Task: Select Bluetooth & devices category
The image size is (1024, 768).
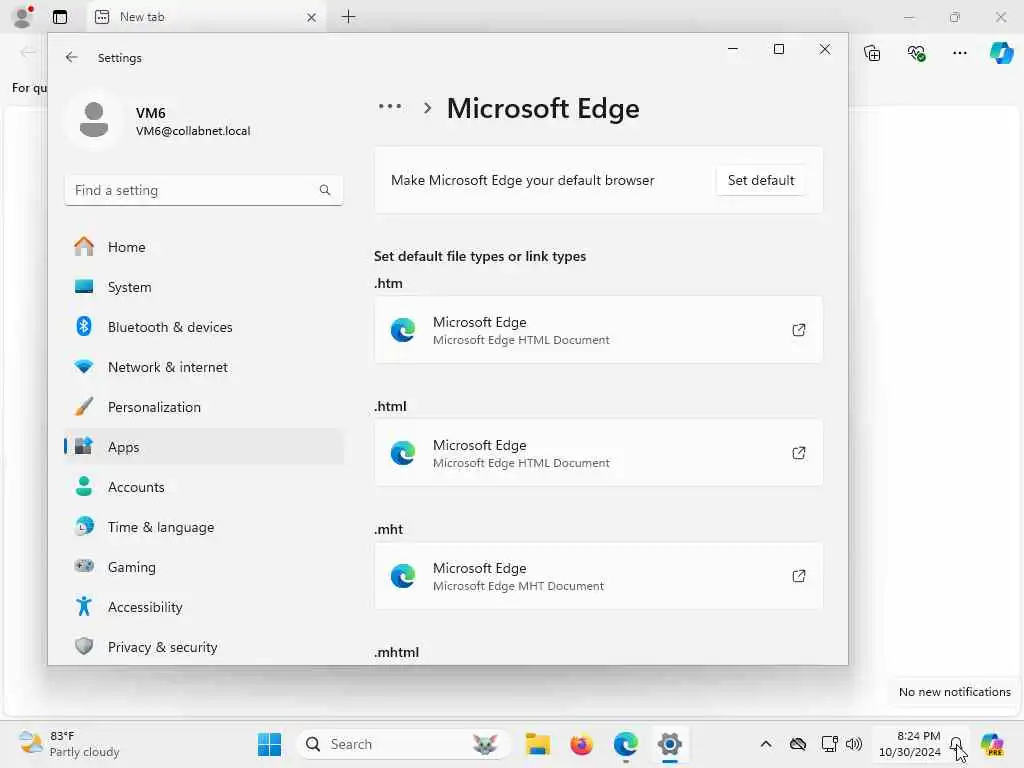Action: (x=204, y=327)
